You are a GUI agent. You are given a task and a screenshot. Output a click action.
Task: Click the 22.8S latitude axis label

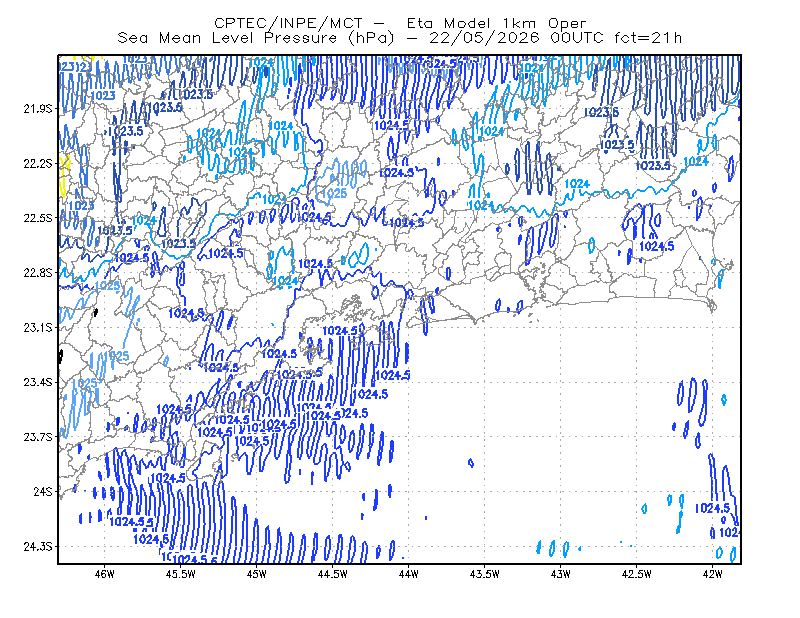click(38, 273)
